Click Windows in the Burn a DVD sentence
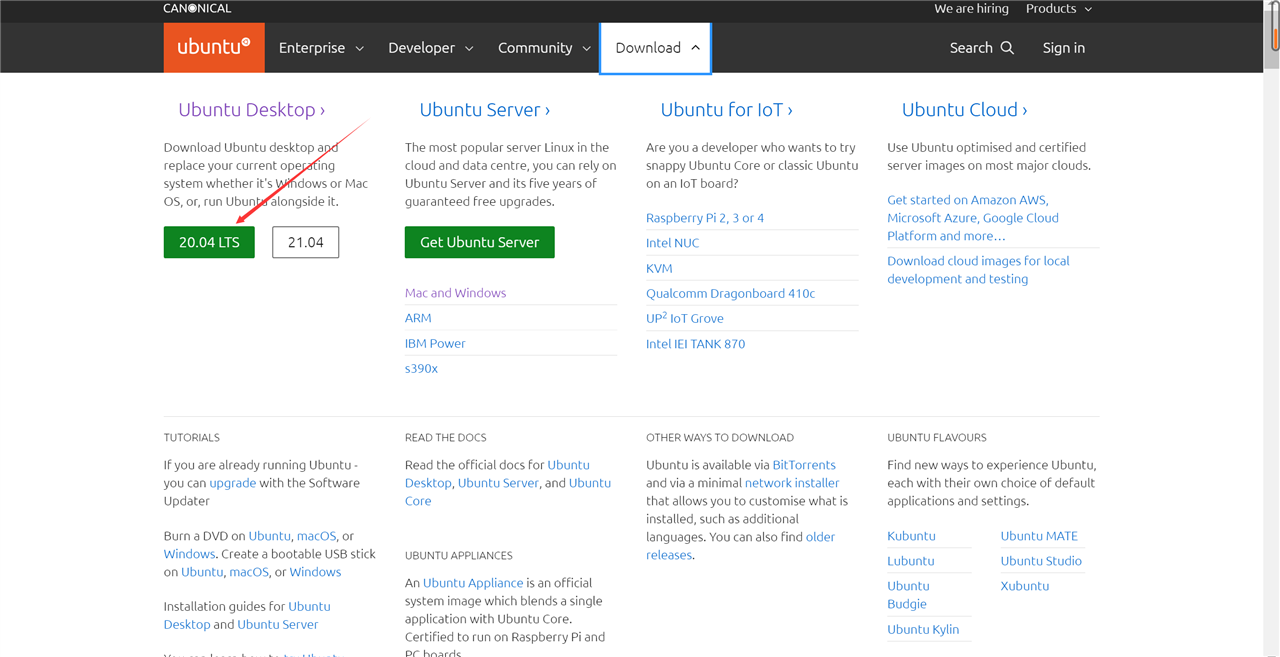This screenshot has width=1280, height=657. 190,554
